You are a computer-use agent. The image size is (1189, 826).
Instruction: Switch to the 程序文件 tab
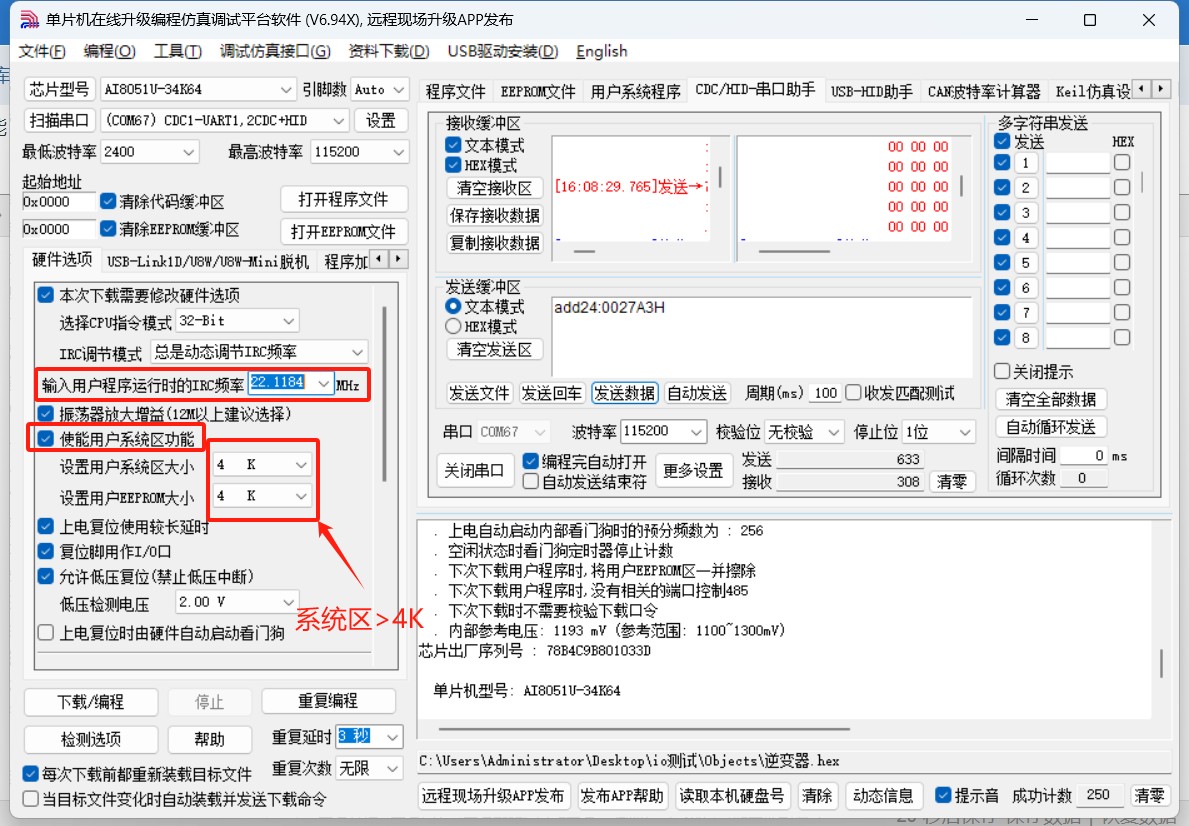tap(455, 92)
